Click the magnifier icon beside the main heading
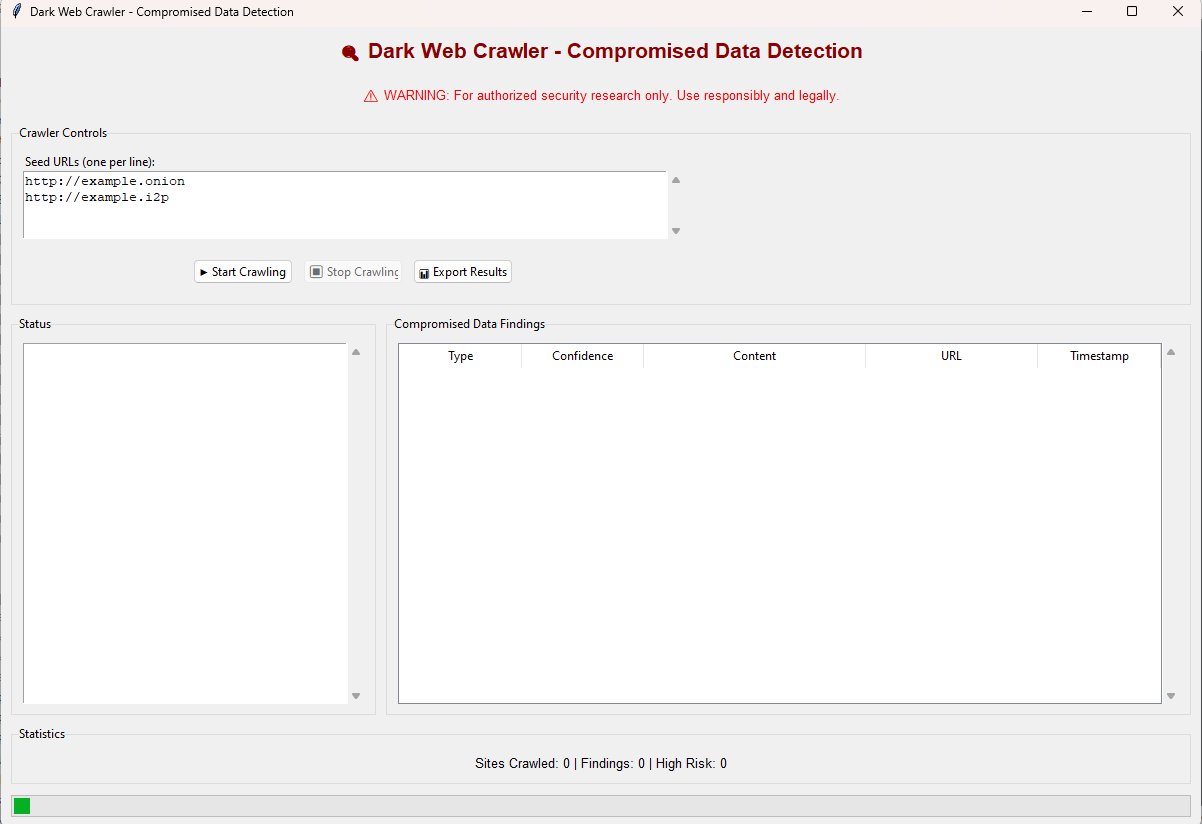This screenshot has height=824, width=1202. click(x=350, y=53)
